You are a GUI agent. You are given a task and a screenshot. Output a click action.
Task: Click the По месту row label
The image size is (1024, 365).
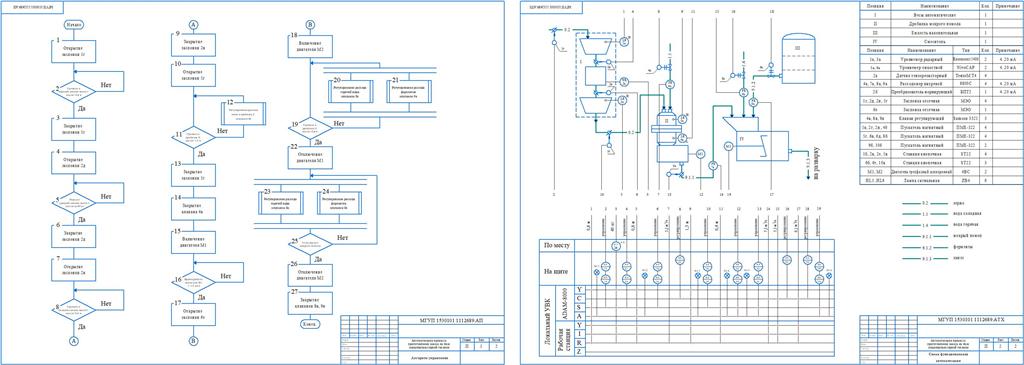[558, 246]
